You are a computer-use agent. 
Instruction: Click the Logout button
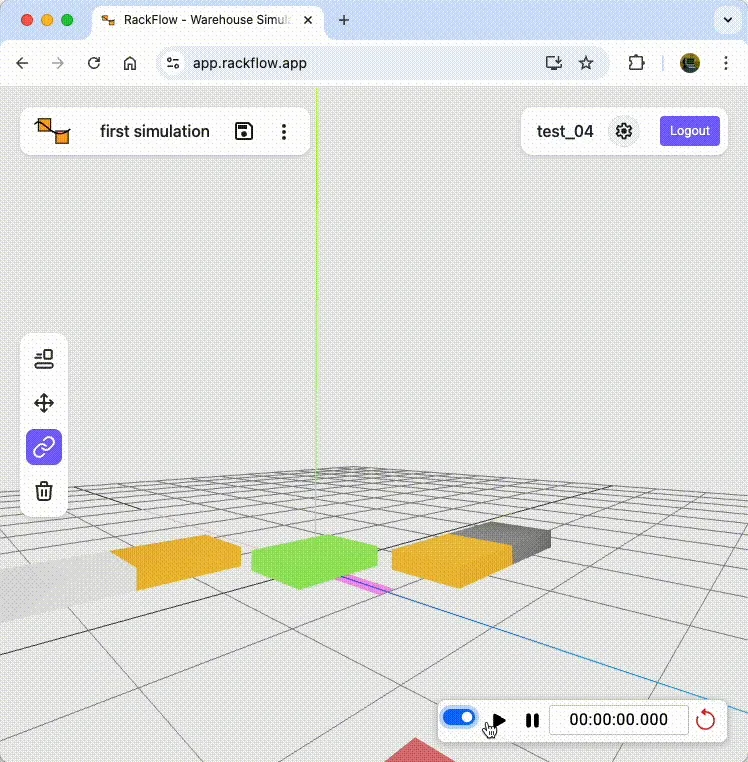tap(689, 131)
